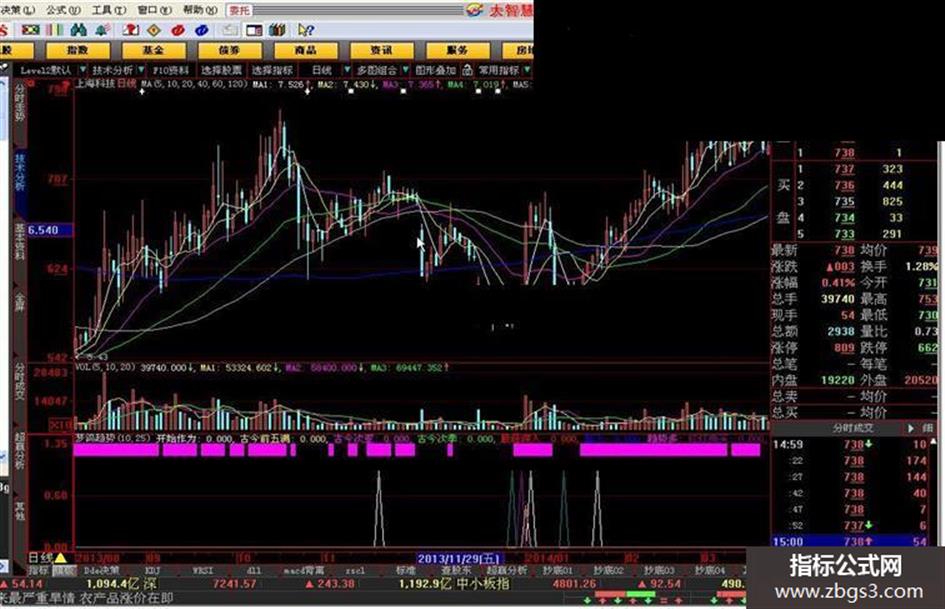Click the 细 button in 分时成交 header

[x=927, y=428]
